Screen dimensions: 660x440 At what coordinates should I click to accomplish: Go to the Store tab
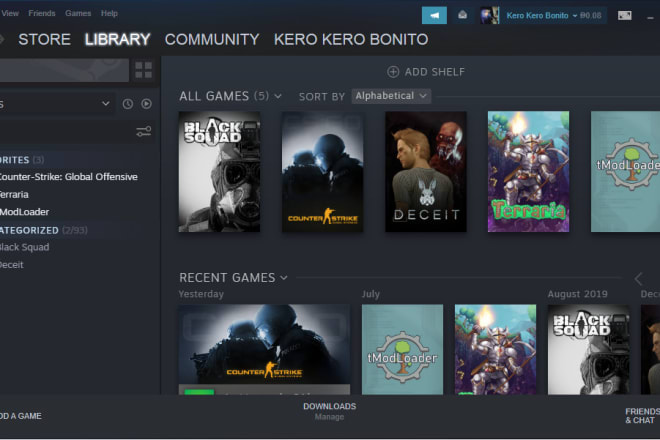tap(44, 40)
